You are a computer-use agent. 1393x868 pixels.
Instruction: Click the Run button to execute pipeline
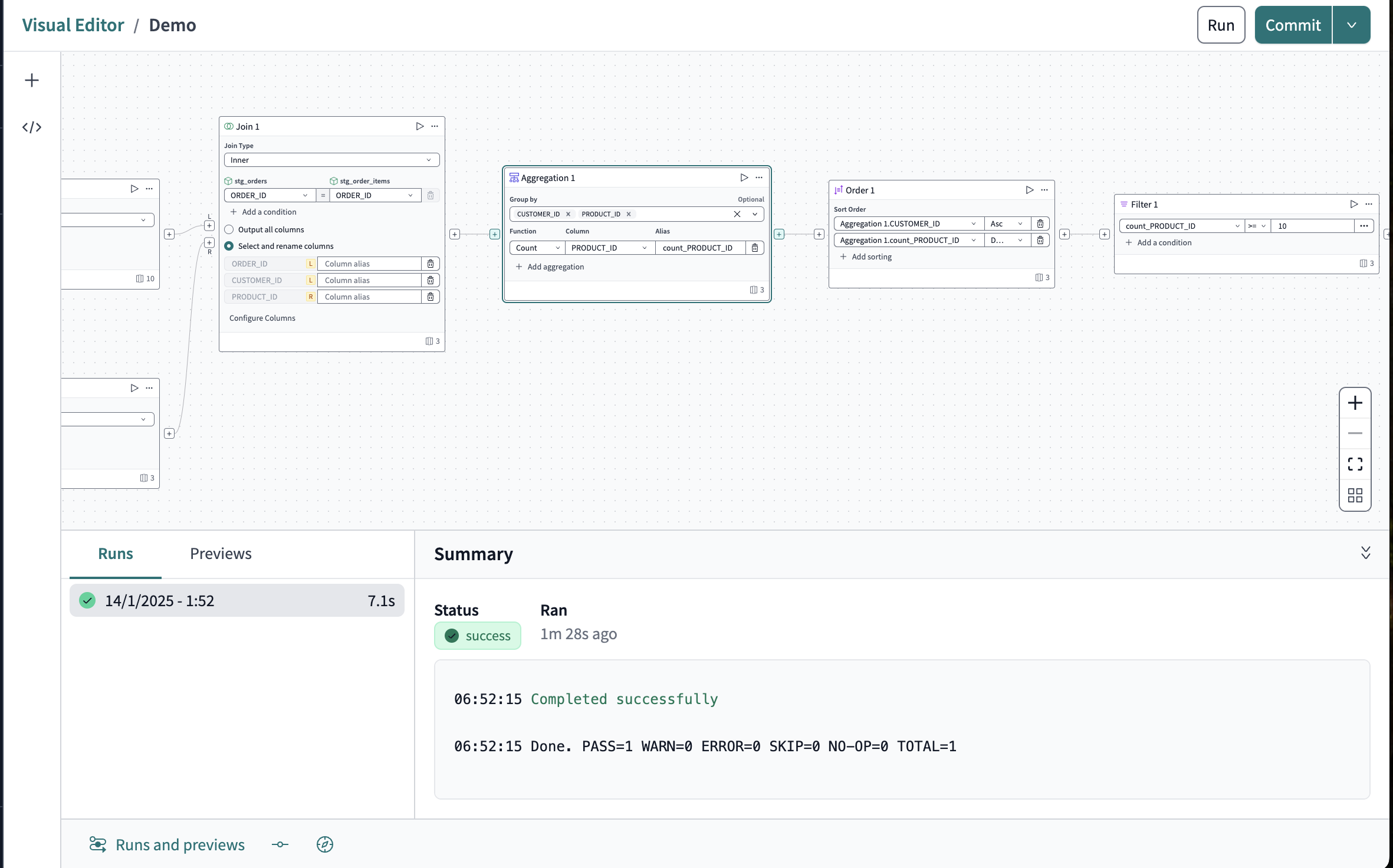pyautogui.click(x=1221, y=25)
